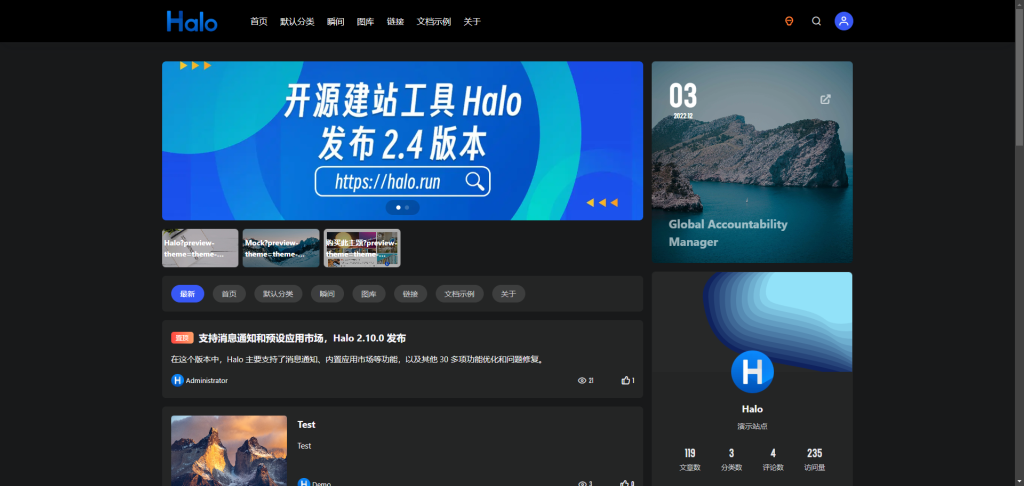The image size is (1024, 486).
Task: Open the Mock?preview-theme thumbnail
Action: 281,248
